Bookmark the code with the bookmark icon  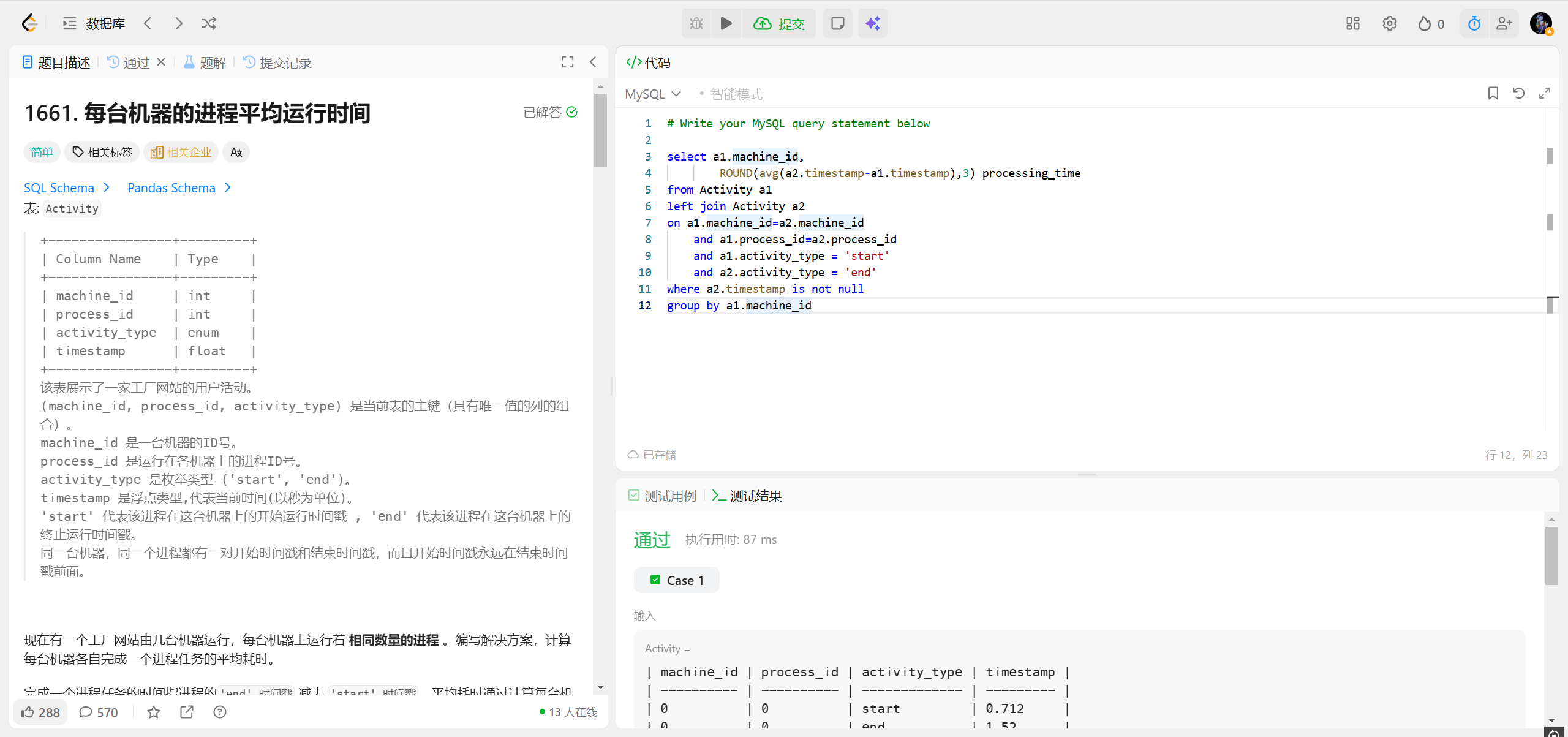[1493, 93]
